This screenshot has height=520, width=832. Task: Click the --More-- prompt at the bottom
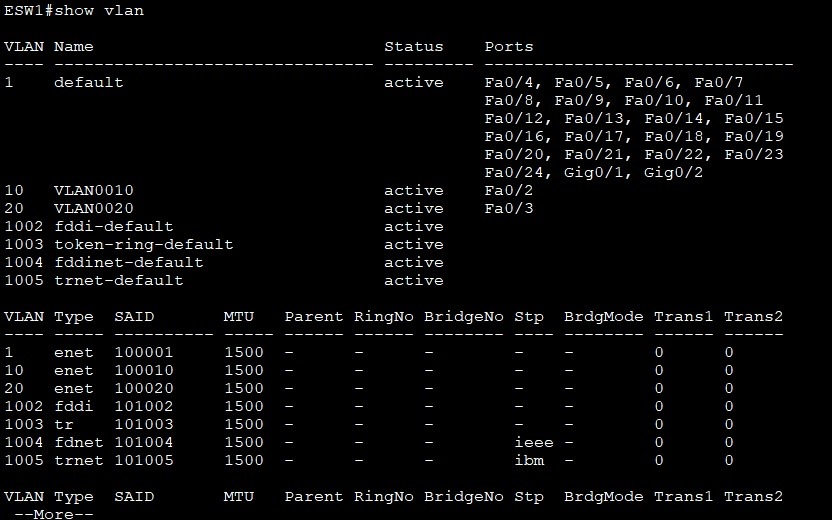[58, 513]
